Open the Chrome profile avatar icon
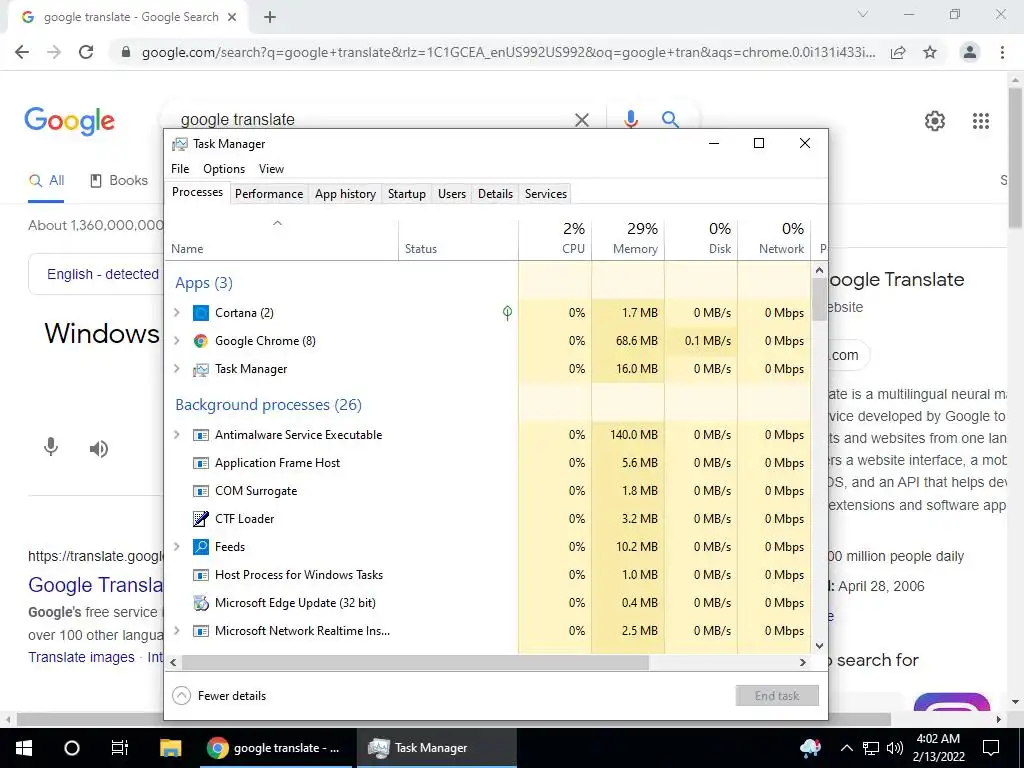The height and width of the screenshot is (768, 1024). pyautogui.click(x=970, y=52)
